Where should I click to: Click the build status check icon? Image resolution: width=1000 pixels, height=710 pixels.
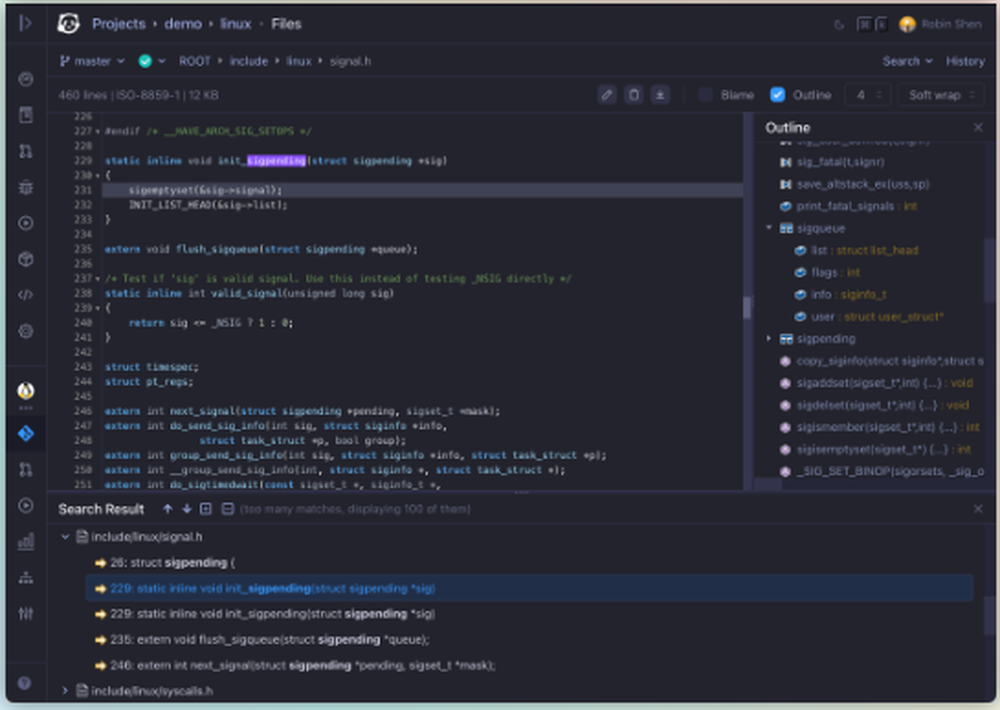(145, 61)
